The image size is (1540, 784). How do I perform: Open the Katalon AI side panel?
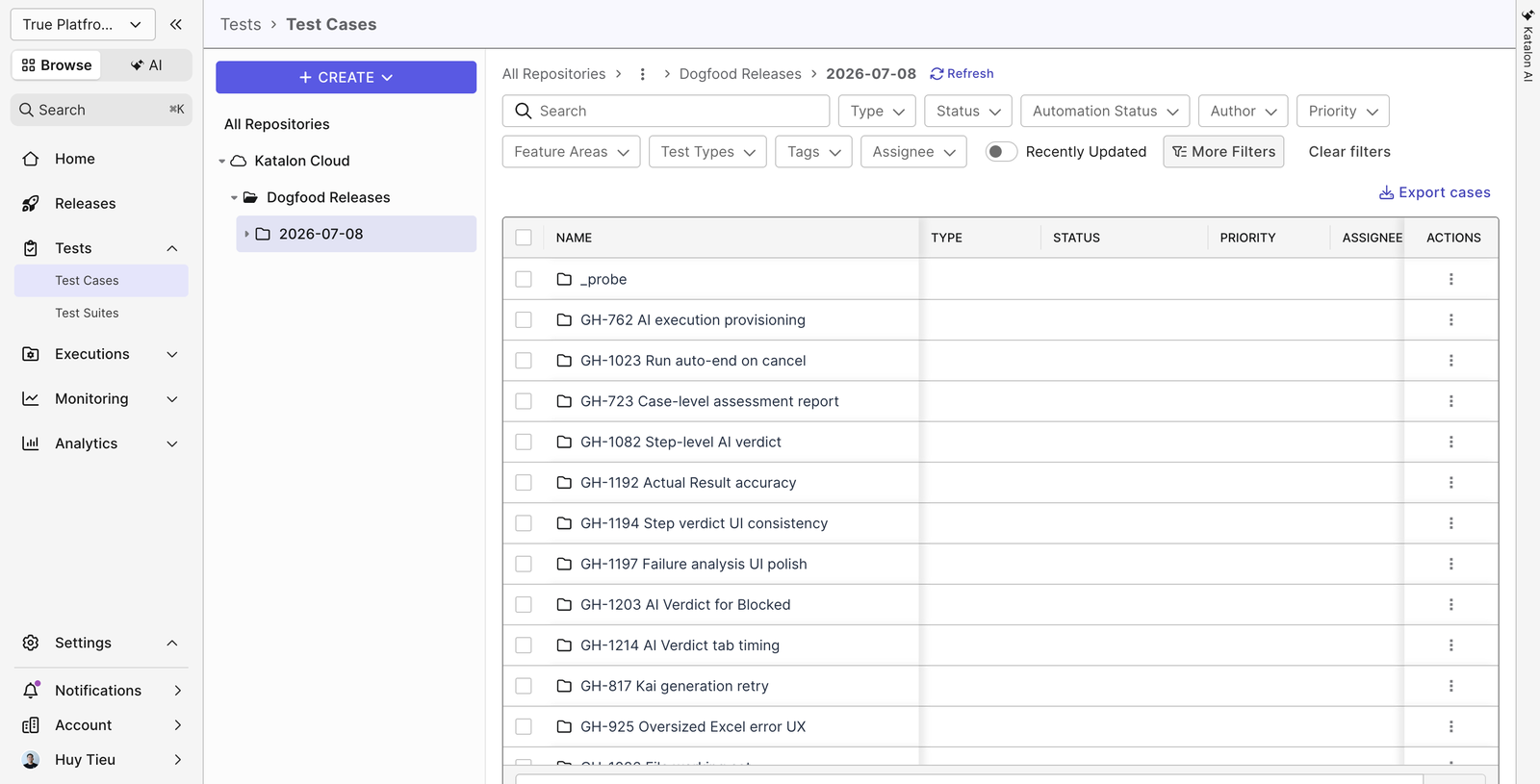click(x=1527, y=45)
